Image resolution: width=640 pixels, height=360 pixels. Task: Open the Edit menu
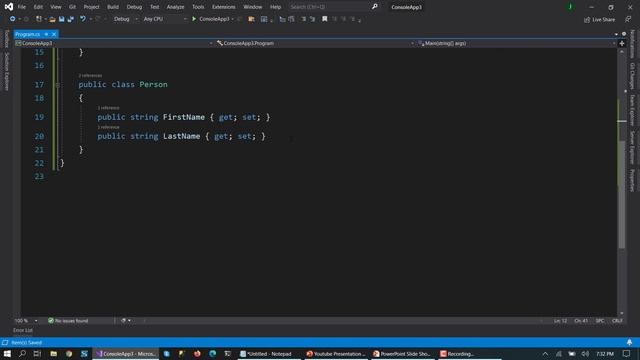tap(38, 7)
